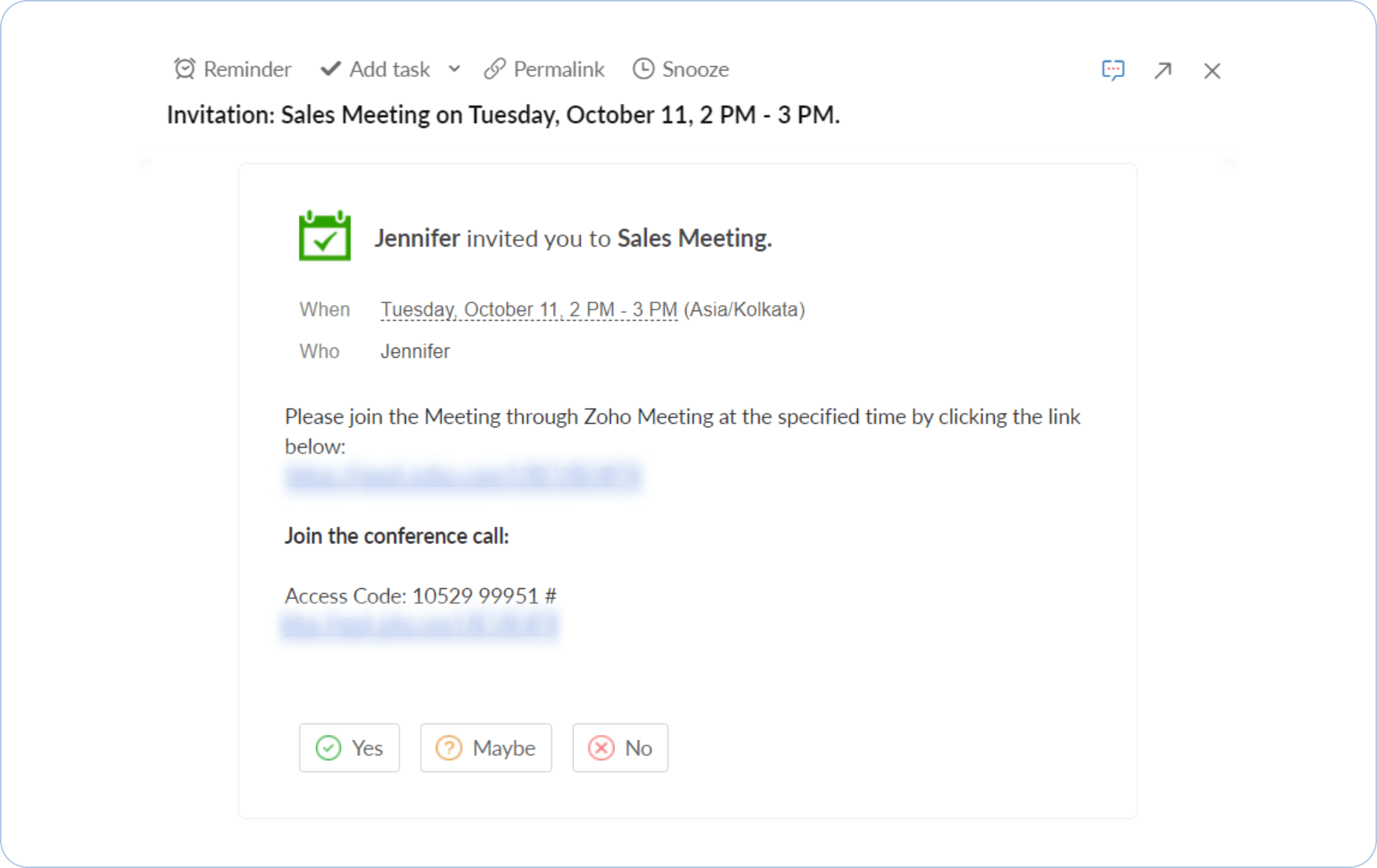Click the green calendar invitation icon
The width and height of the screenshot is (1377, 868).
tap(325, 236)
